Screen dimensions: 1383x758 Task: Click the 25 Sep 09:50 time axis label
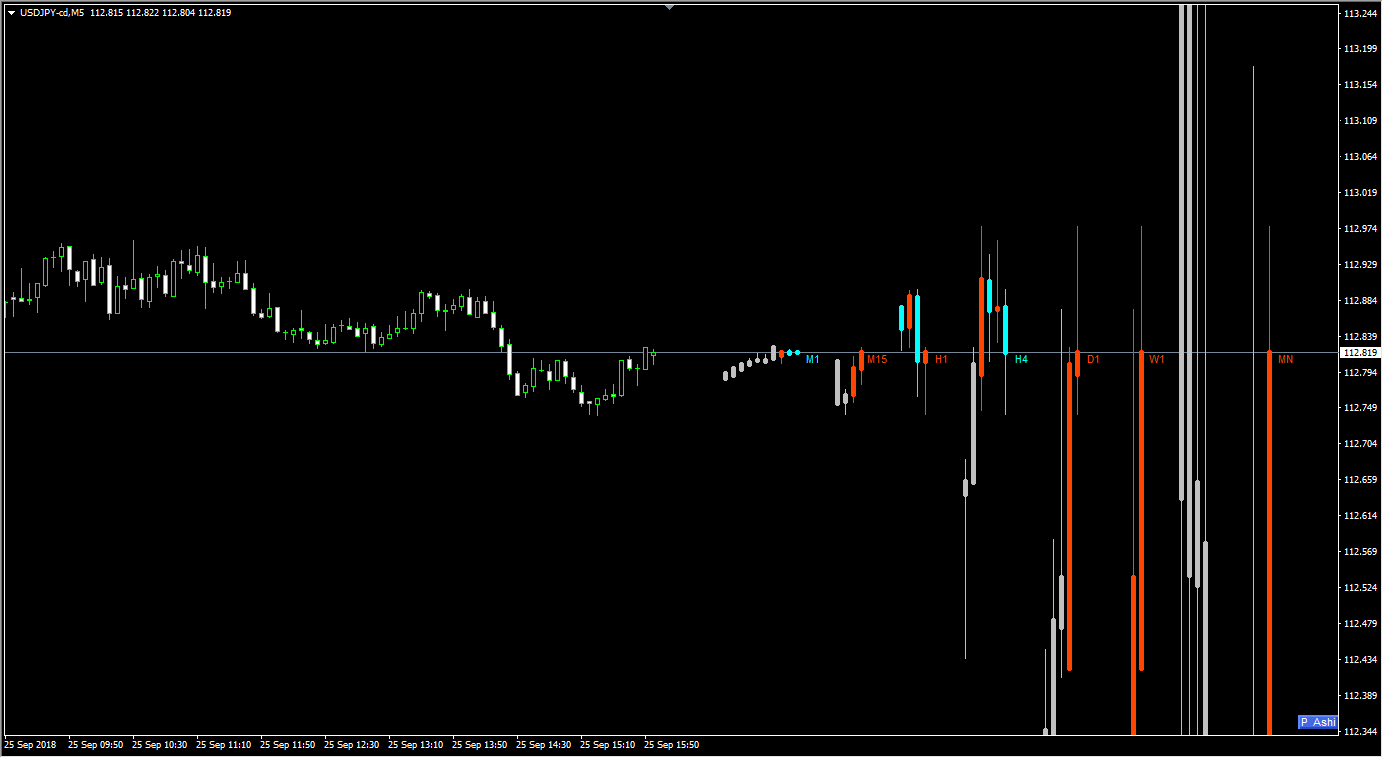pyautogui.click(x=96, y=745)
